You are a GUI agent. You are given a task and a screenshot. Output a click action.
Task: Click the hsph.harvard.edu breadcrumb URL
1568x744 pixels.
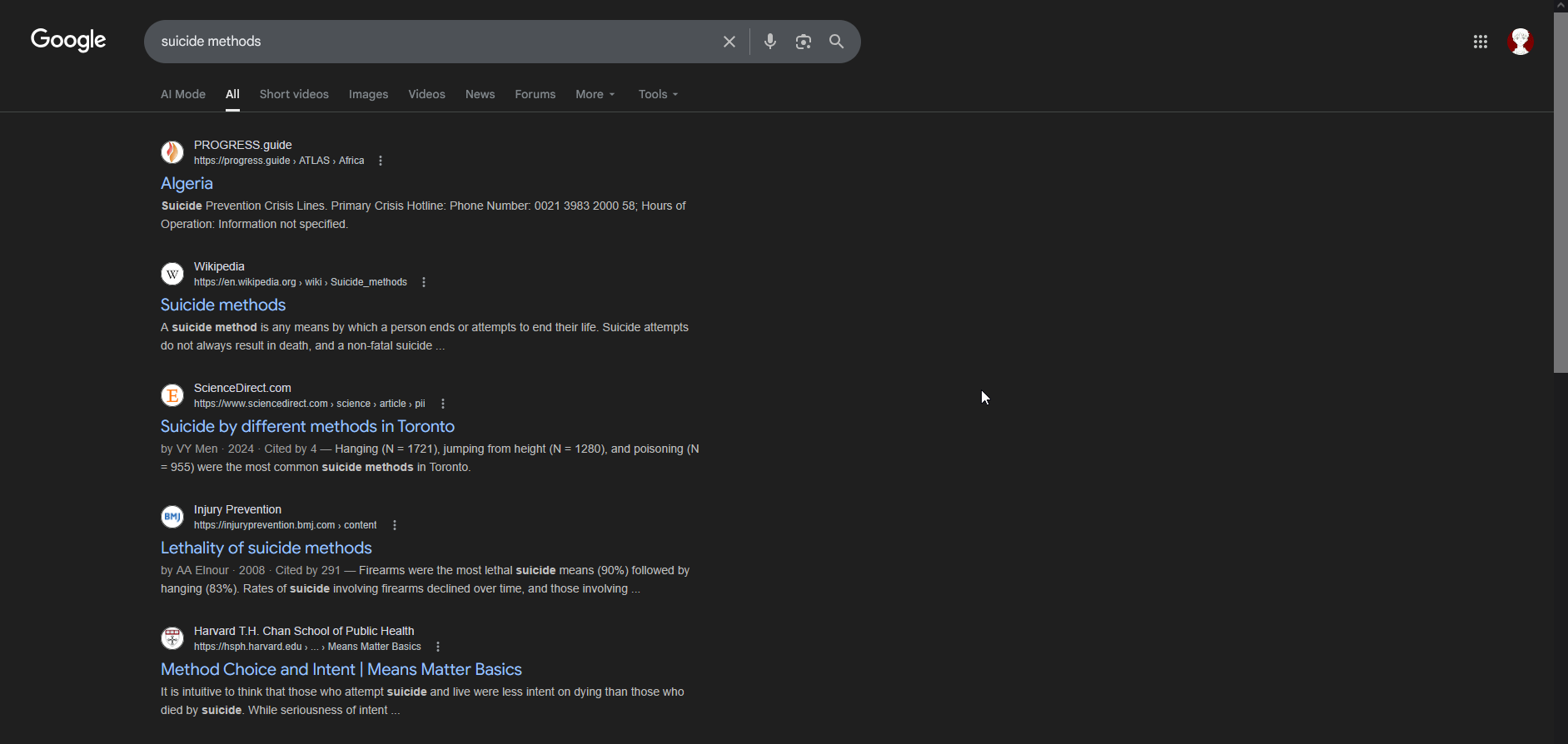coord(307,647)
